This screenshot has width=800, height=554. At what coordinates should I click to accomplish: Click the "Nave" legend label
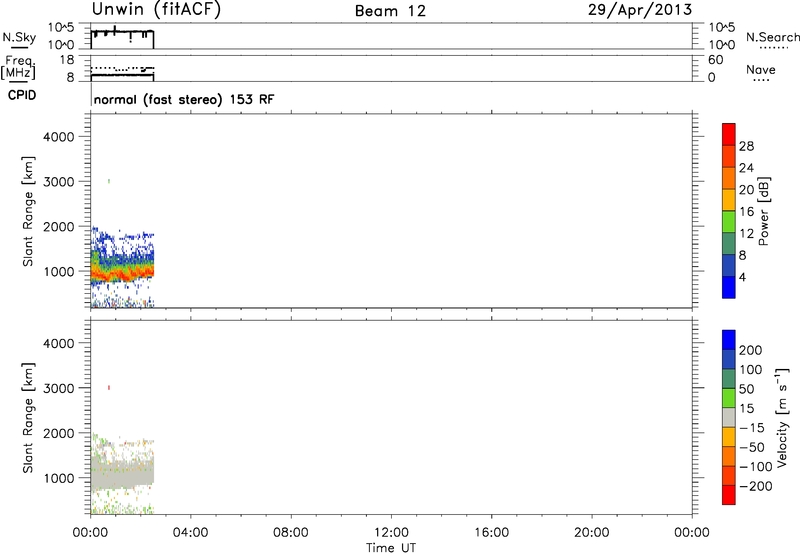[x=760, y=69]
